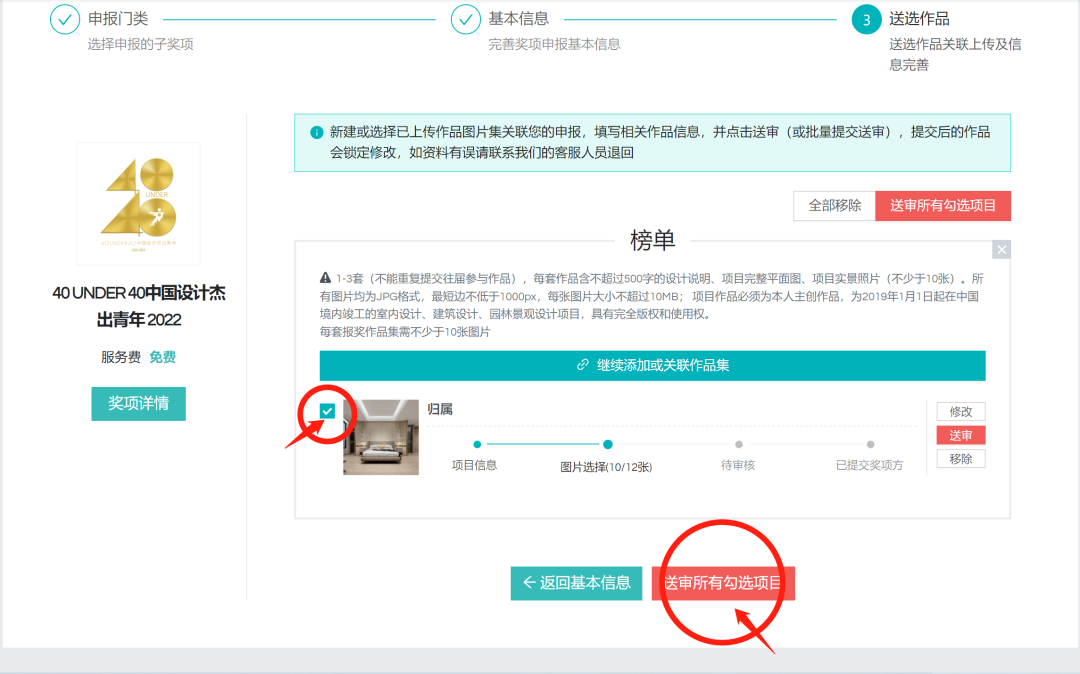Click the bedroom project thumbnail image
This screenshot has height=674, width=1080.
click(x=381, y=437)
